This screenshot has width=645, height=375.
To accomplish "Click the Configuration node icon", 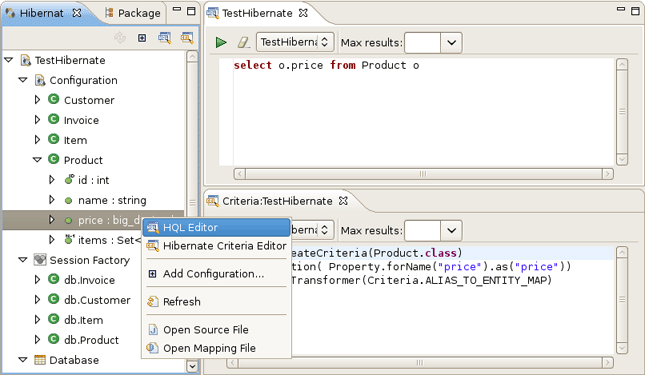I will point(40,80).
